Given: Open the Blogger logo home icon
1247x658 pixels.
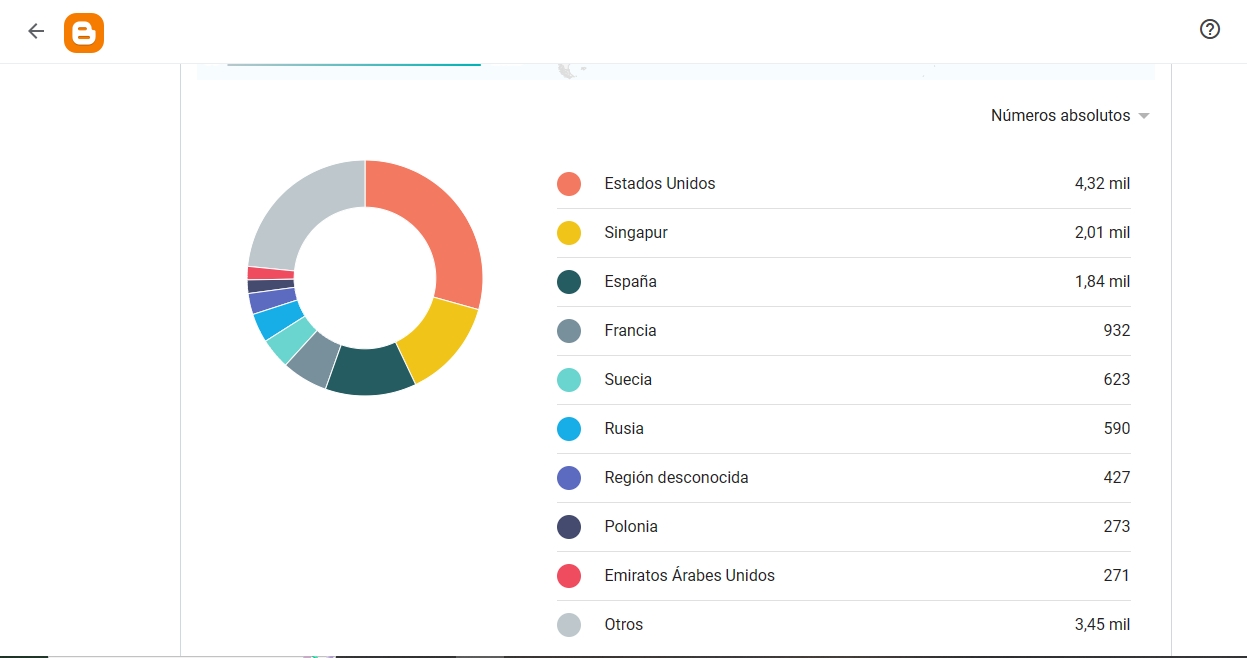Looking at the screenshot, I should [x=84, y=33].
